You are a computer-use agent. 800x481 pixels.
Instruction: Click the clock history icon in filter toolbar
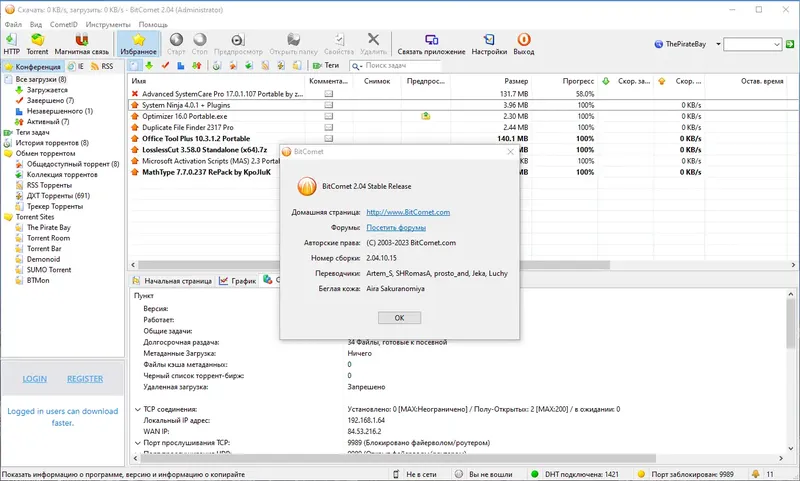point(217,65)
